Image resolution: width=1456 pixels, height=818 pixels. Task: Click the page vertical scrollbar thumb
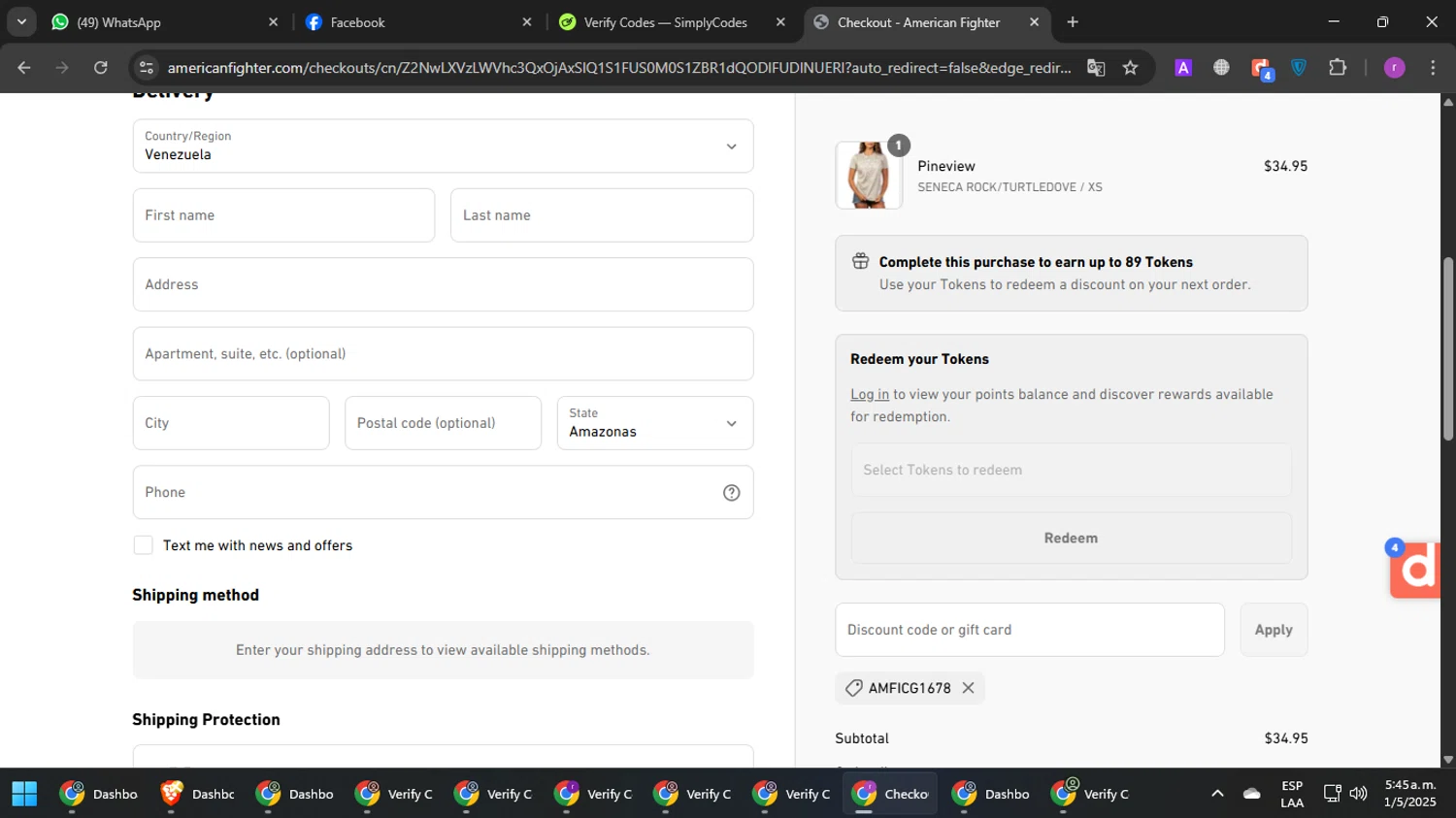tap(1448, 347)
